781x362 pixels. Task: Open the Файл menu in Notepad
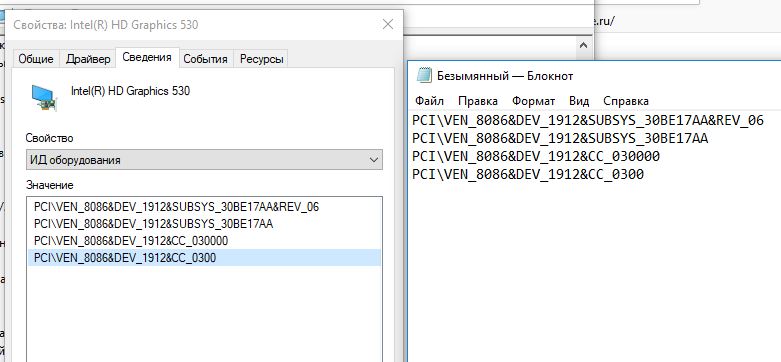(x=429, y=101)
